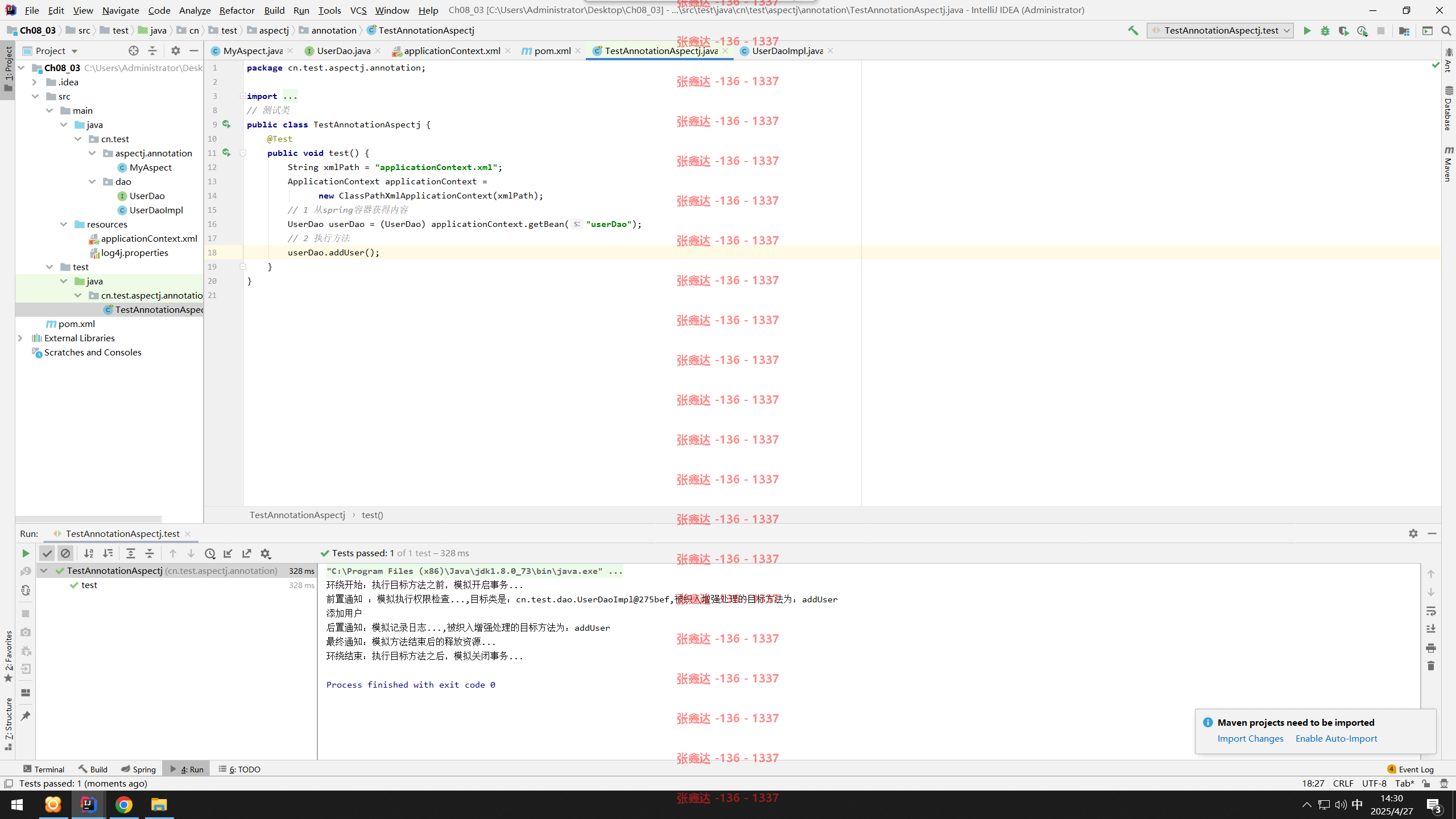Sort tests alphabetically in Run toolbar
This screenshot has height=819, width=1456.
click(x=89, y=553)
